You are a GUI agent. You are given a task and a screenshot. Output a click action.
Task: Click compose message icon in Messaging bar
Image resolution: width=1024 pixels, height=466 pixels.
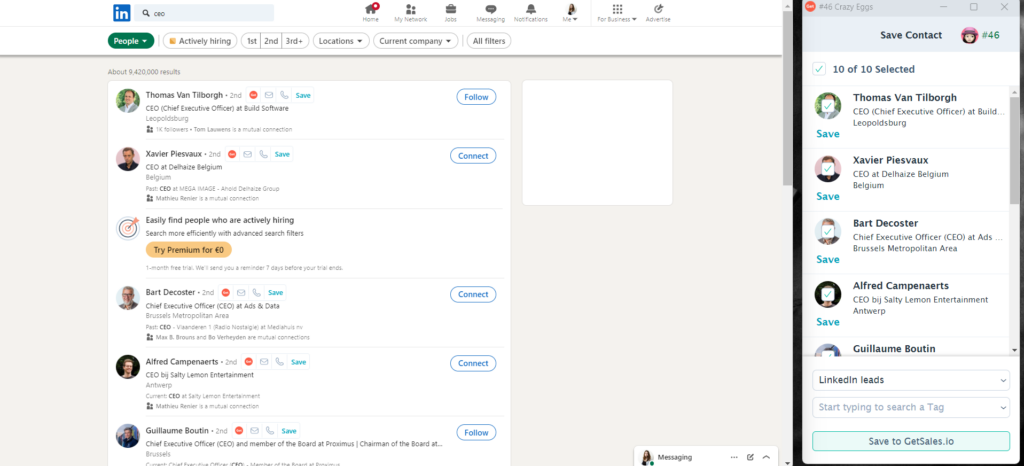(750, 457)
